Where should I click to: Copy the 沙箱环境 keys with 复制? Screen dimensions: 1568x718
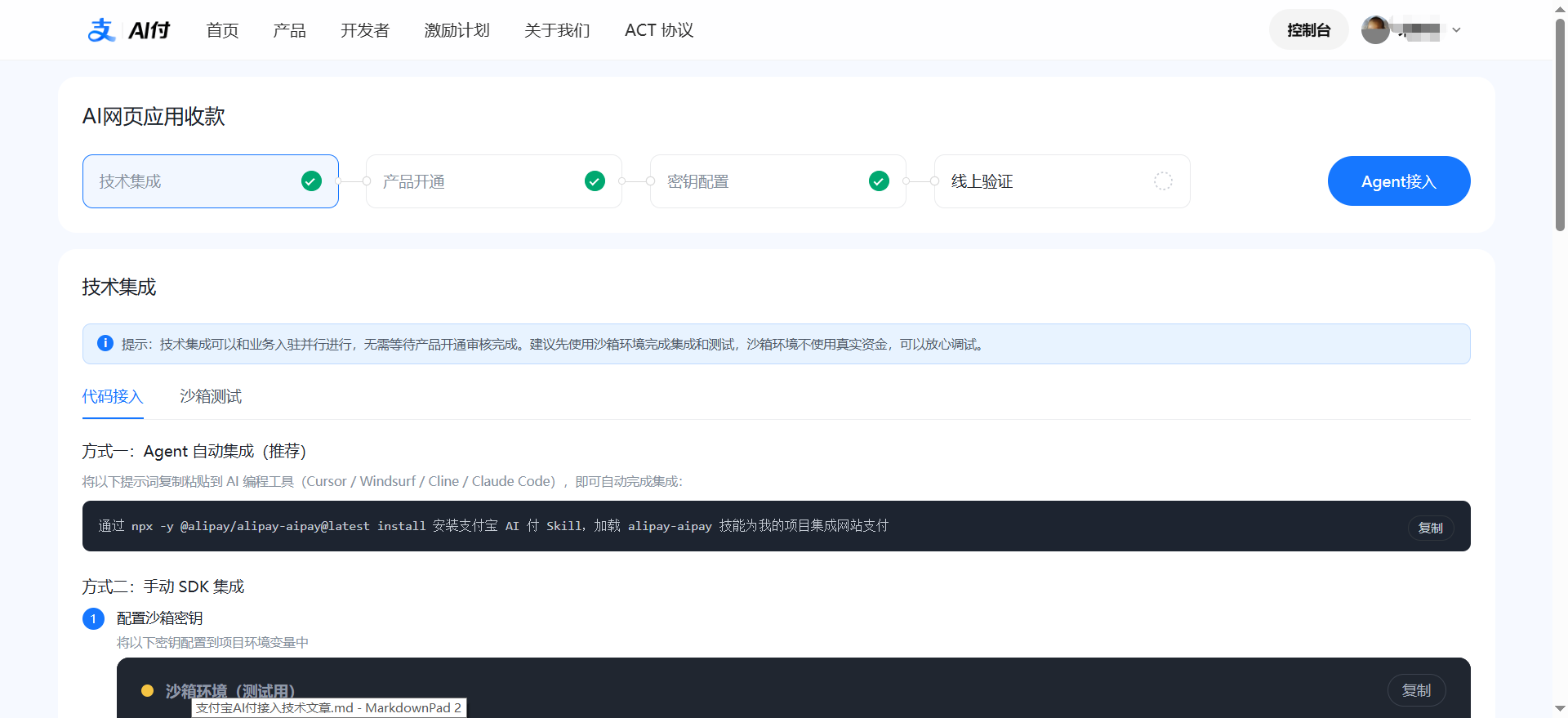1417,690
